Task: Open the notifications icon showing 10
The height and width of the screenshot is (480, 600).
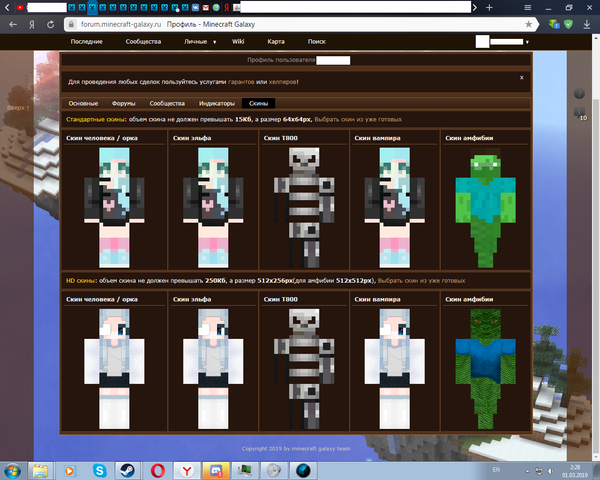Action: point(580,114)
